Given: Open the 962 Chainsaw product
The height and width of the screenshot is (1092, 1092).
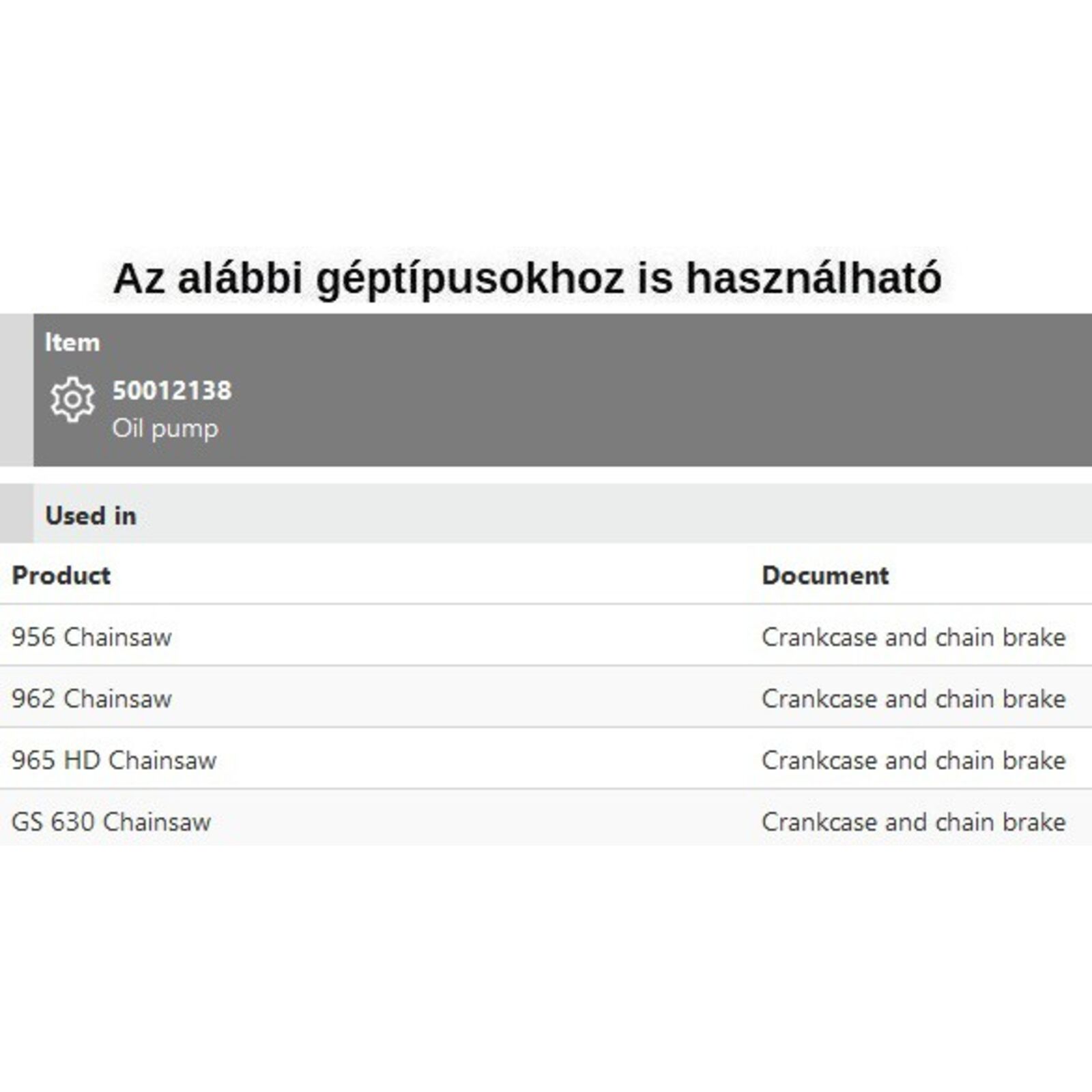Looking at the screenshot, I should pos(91,698).
